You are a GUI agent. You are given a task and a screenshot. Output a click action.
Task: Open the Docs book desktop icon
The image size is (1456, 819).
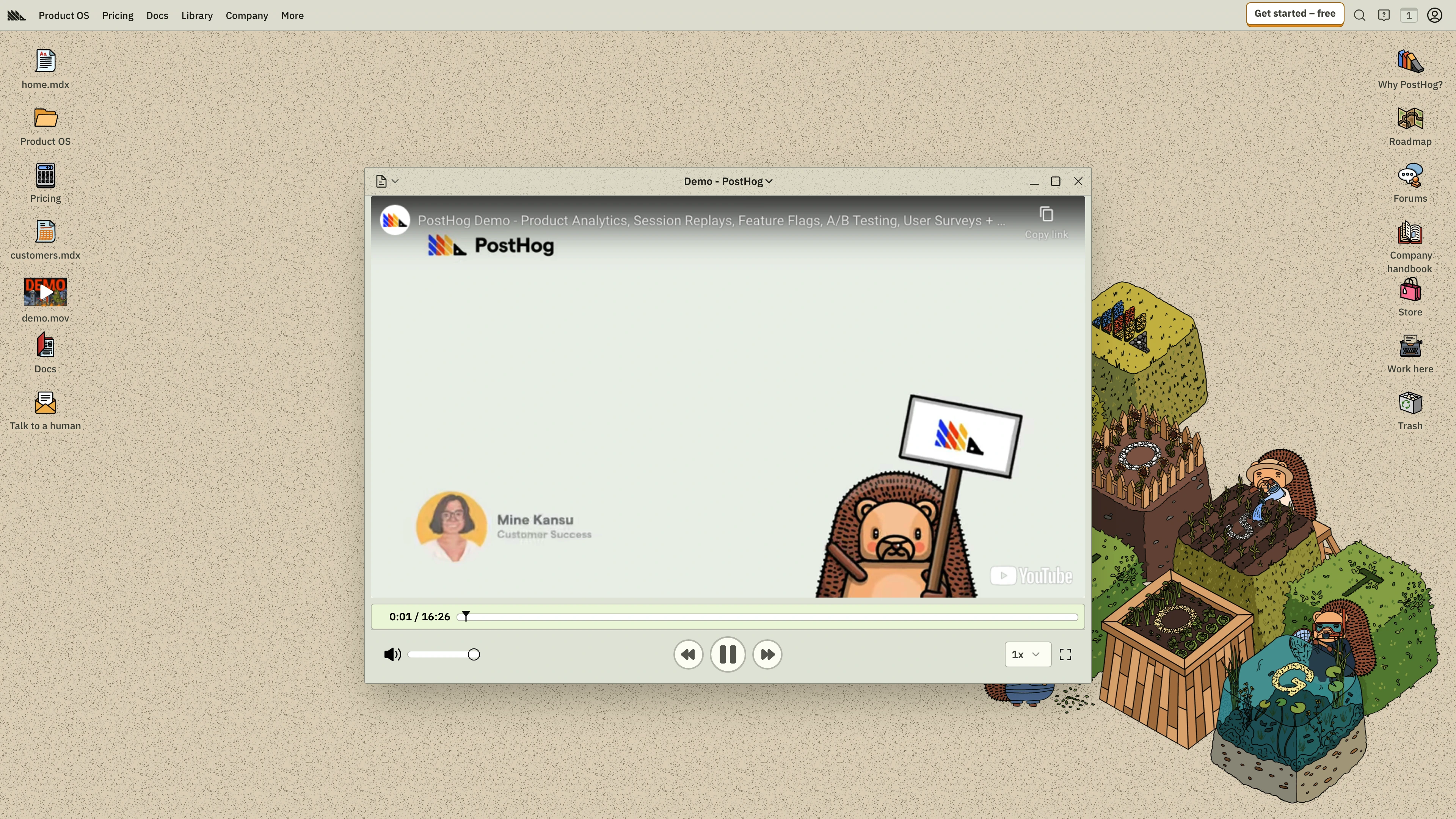tap(45, 345)
